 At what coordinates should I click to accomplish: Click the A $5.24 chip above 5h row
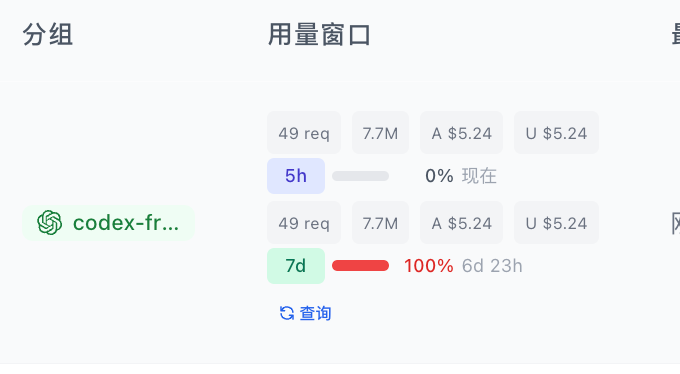pos(461,133)
